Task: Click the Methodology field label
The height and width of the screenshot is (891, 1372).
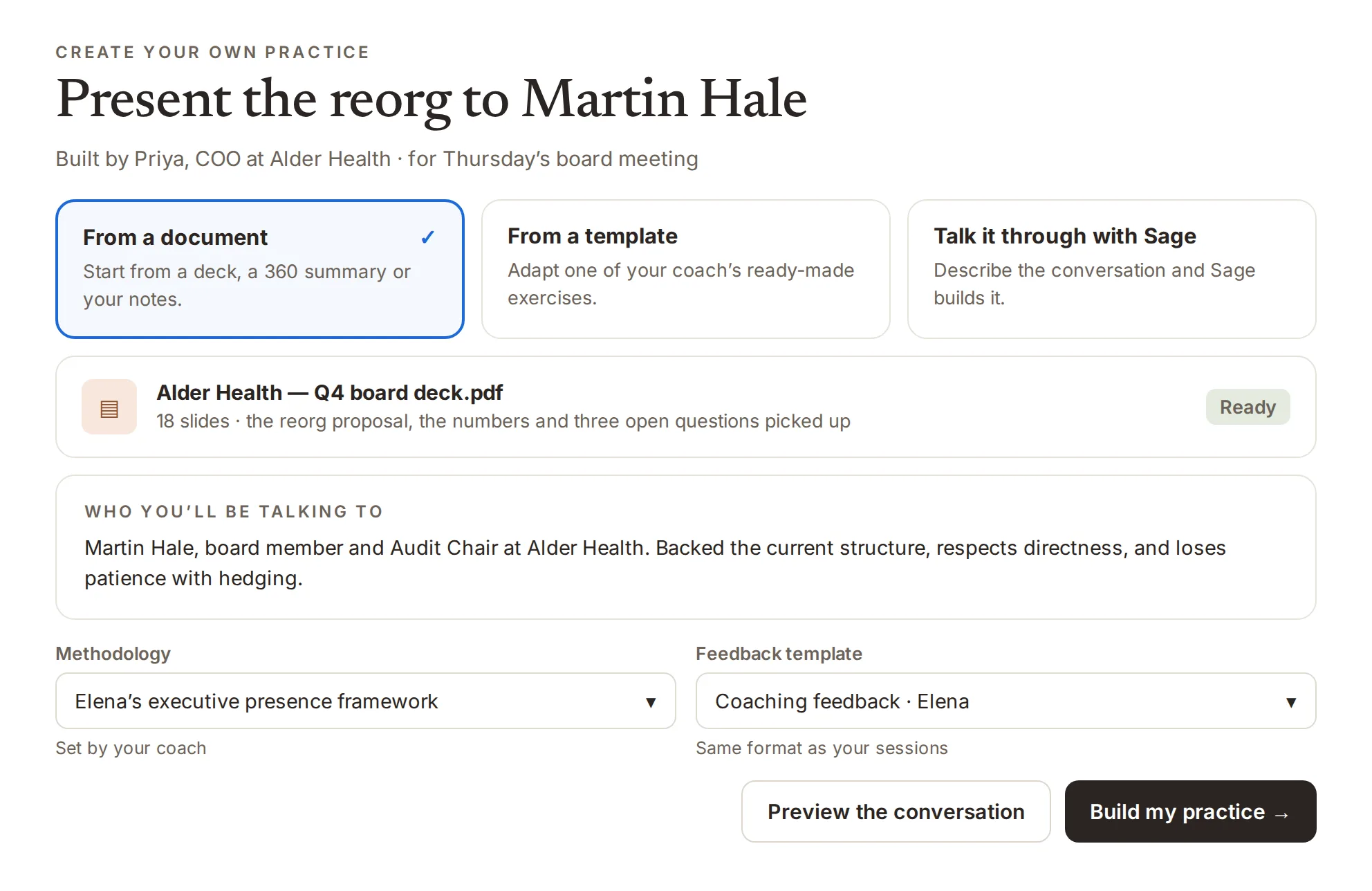Action: click(x=113, y=654)
